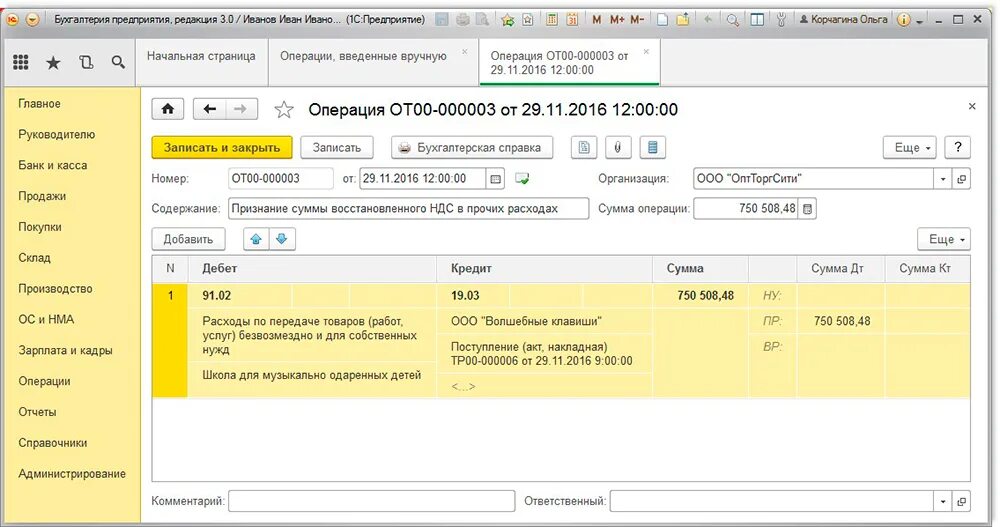Click the print preview icon in the title bar
The width and height of the screenshot is (1000, 527).
[483, 20]
